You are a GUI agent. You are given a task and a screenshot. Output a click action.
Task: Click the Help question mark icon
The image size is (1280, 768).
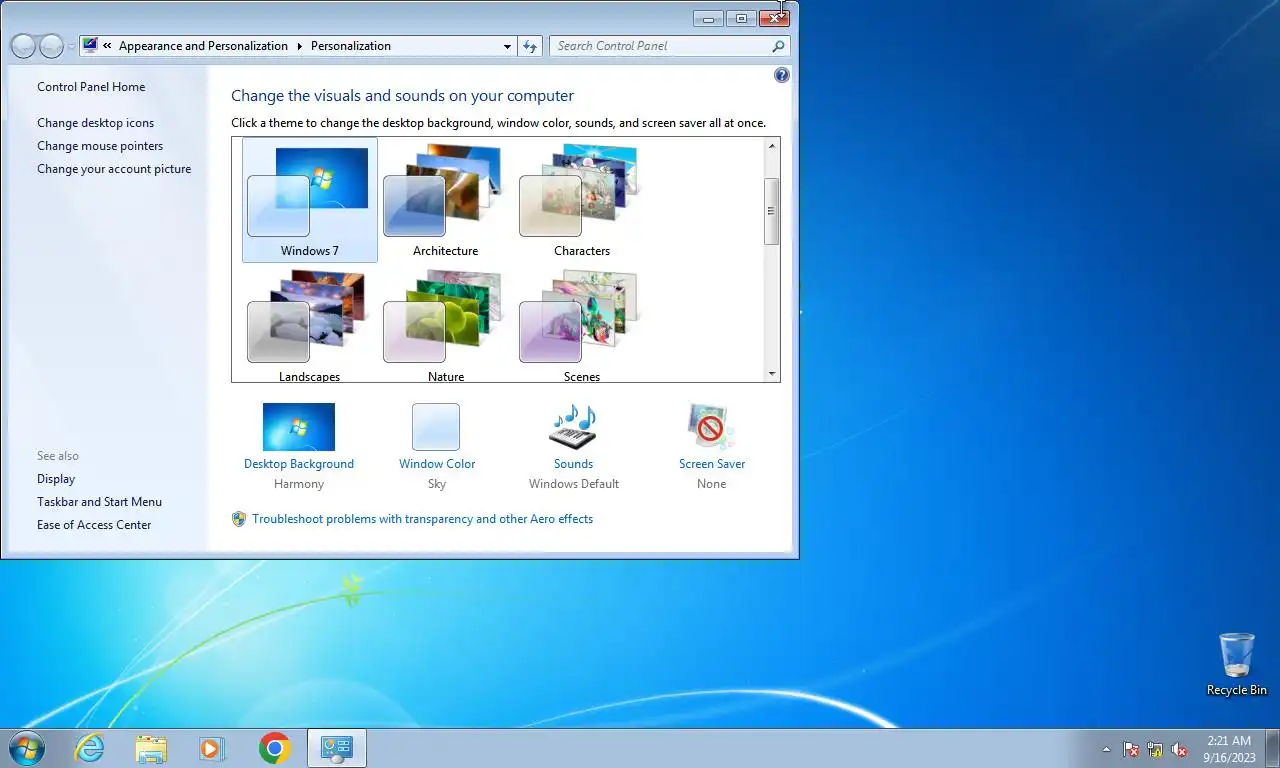pos(782,75)
